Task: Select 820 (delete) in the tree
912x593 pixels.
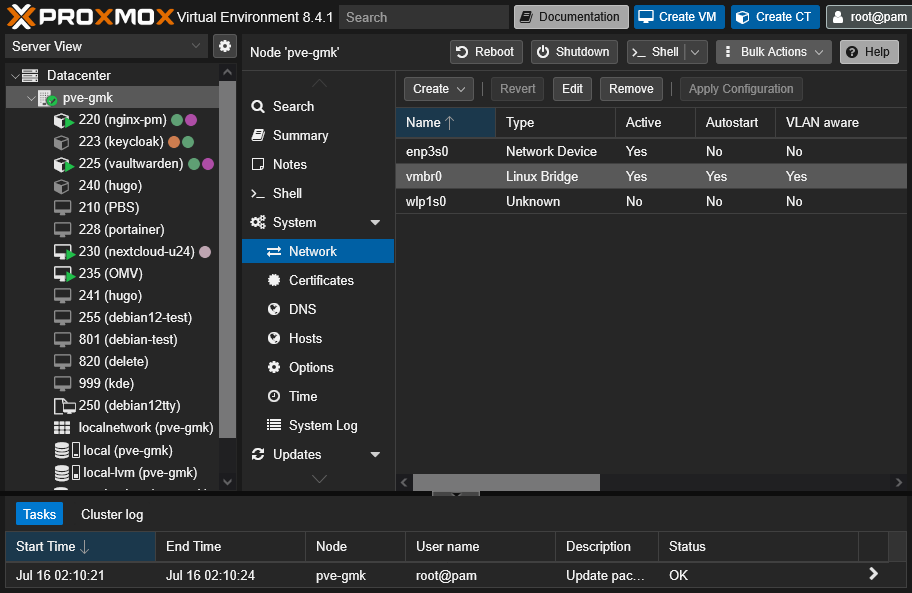Action: 113,362
